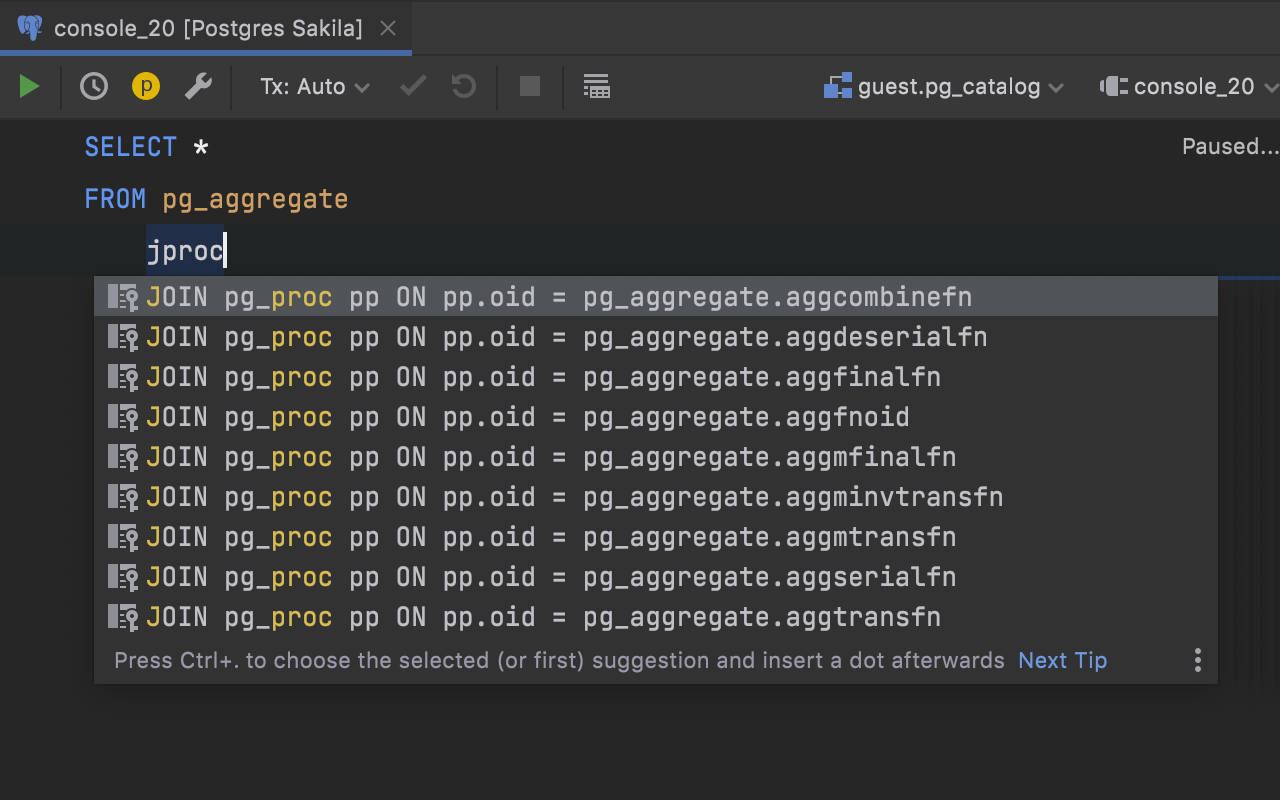Select the JOIN suggestion on aggfnoid
Screen dimensions: 1280x800
(527, 417)
